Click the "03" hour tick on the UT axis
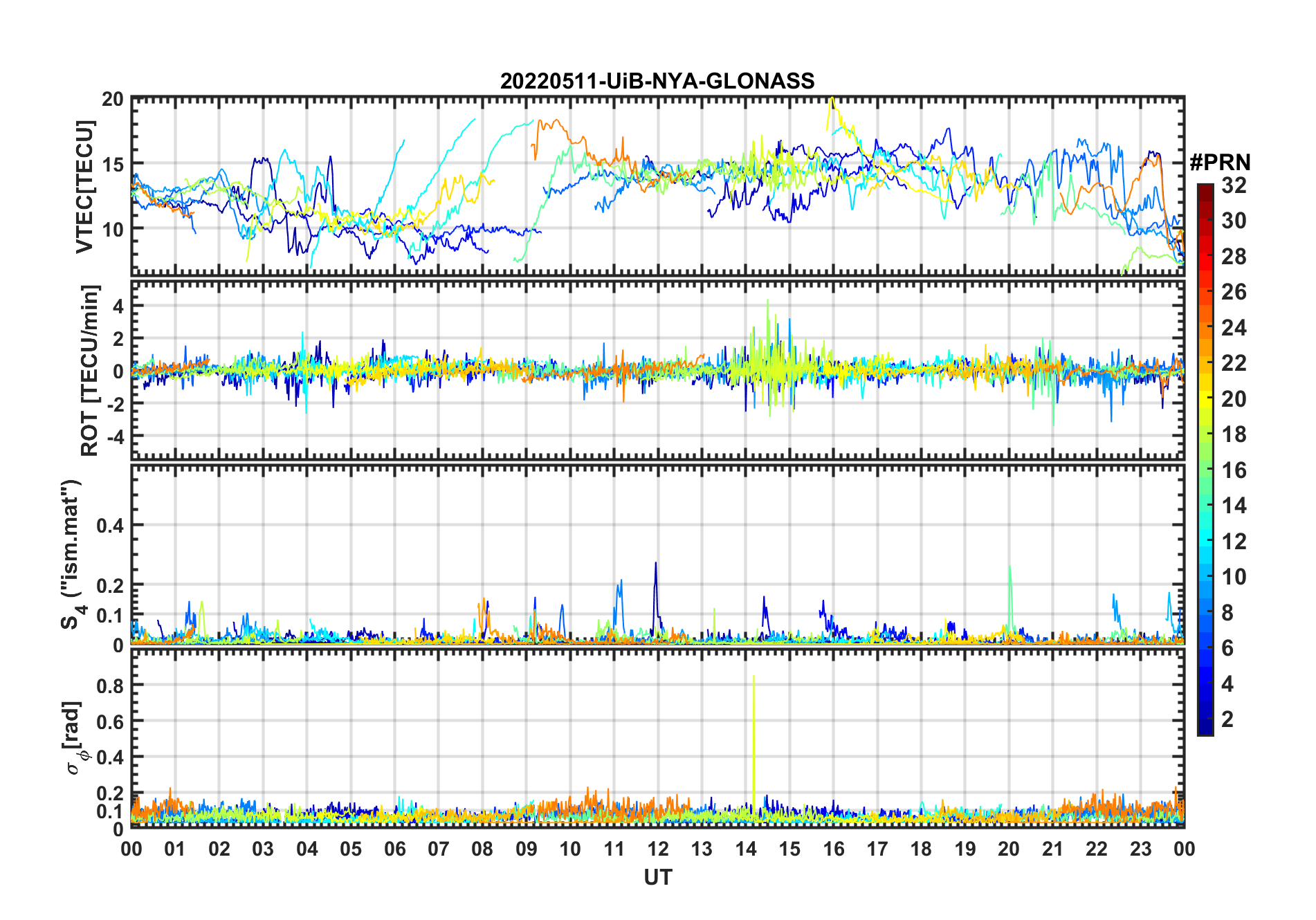This screenshot has width=1316, height=920. [x=263, y=849]
